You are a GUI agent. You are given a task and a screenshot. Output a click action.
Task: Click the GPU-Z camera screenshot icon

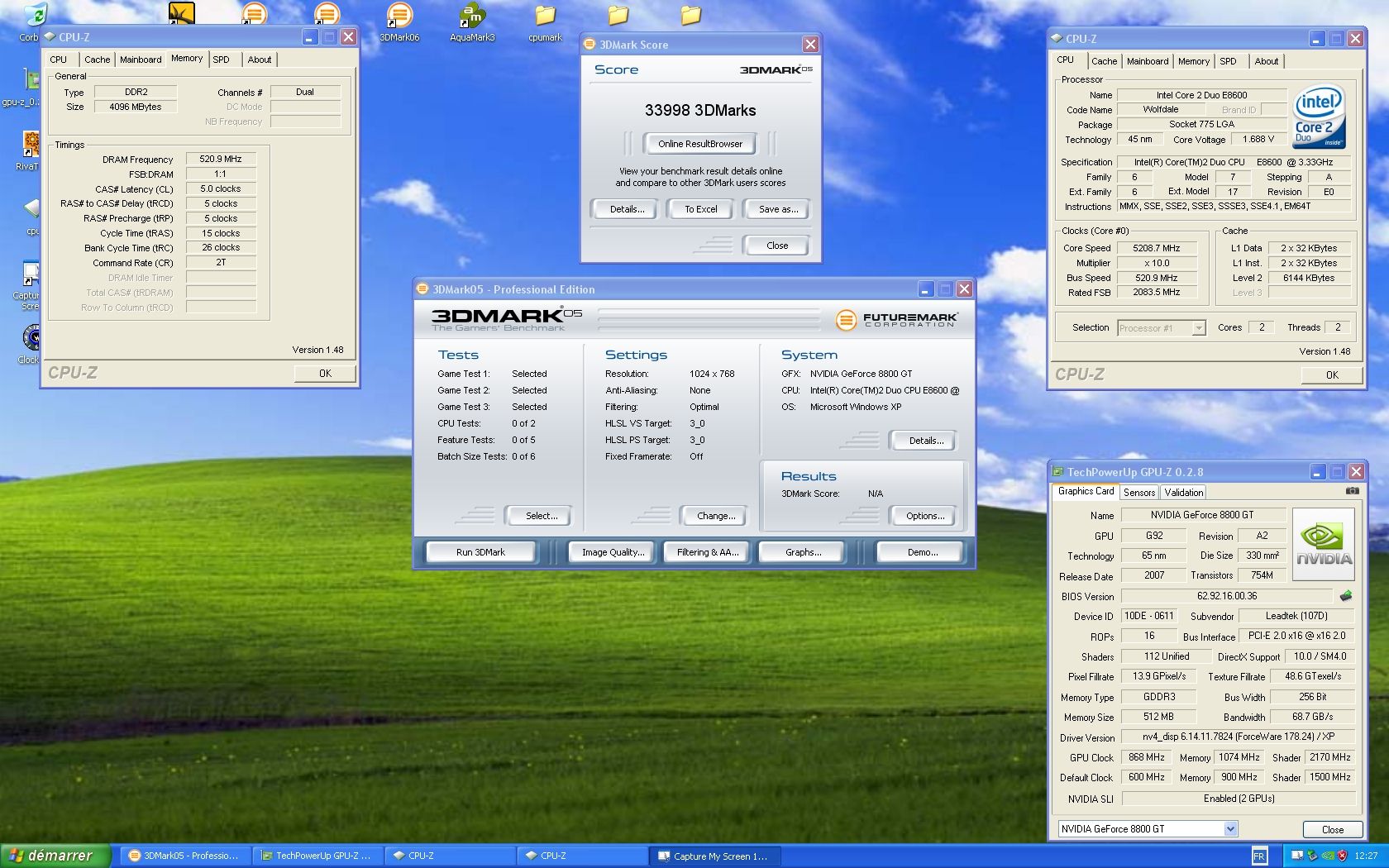(x=1352, y=491)
